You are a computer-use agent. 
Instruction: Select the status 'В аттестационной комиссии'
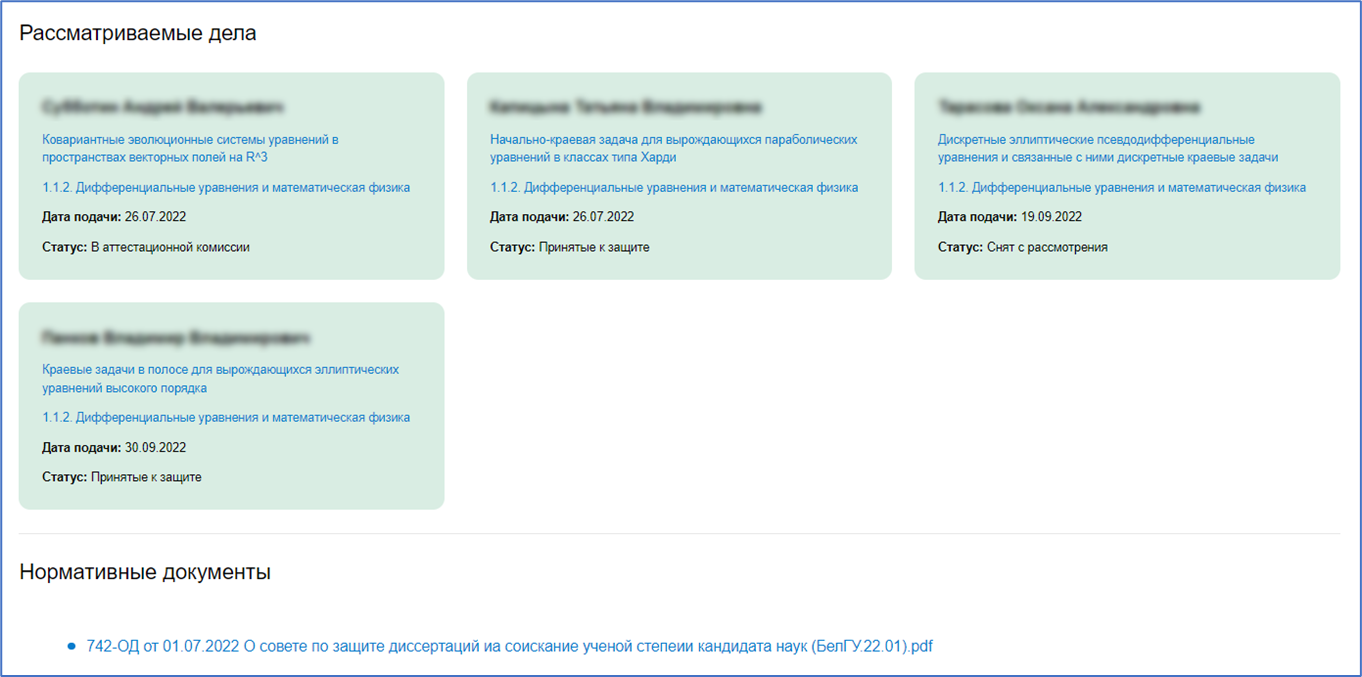[x=170, y=247]
